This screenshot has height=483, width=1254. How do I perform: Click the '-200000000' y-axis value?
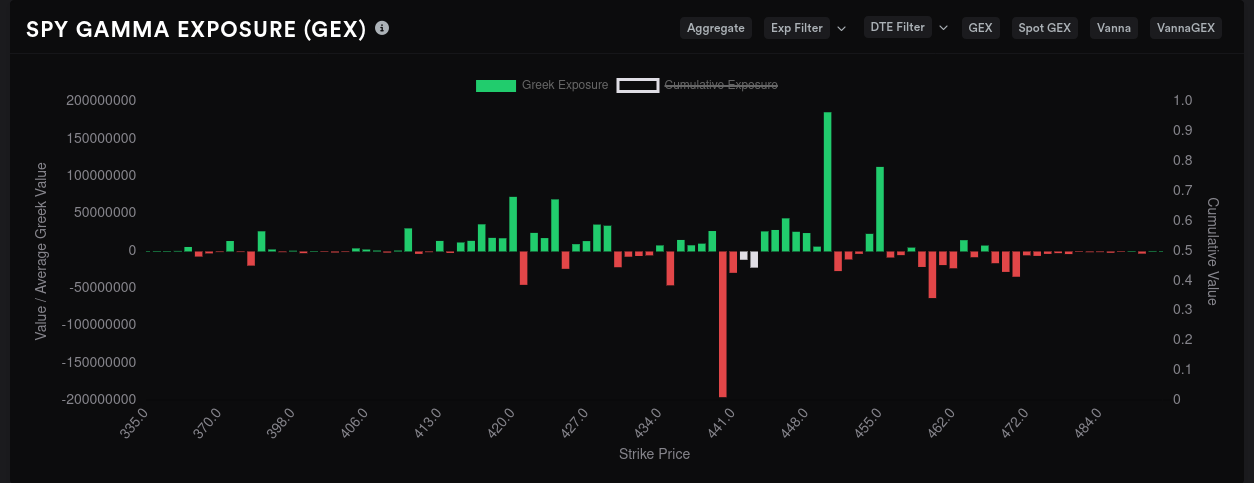pos(98,399)
